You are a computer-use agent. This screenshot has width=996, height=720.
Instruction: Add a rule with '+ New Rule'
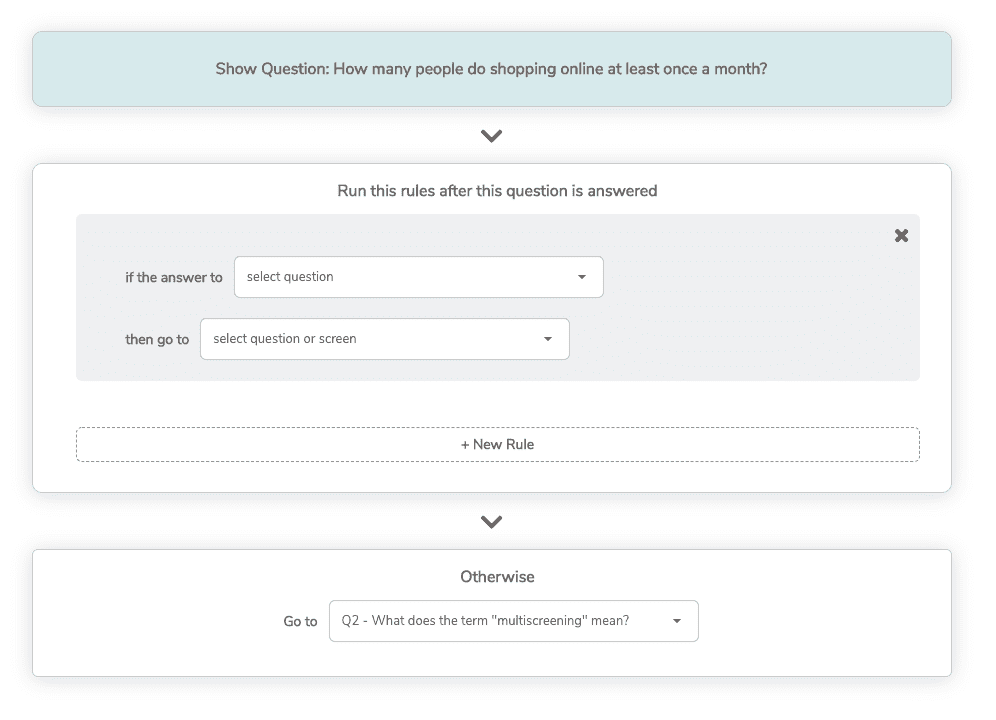(x=497, y=444)
